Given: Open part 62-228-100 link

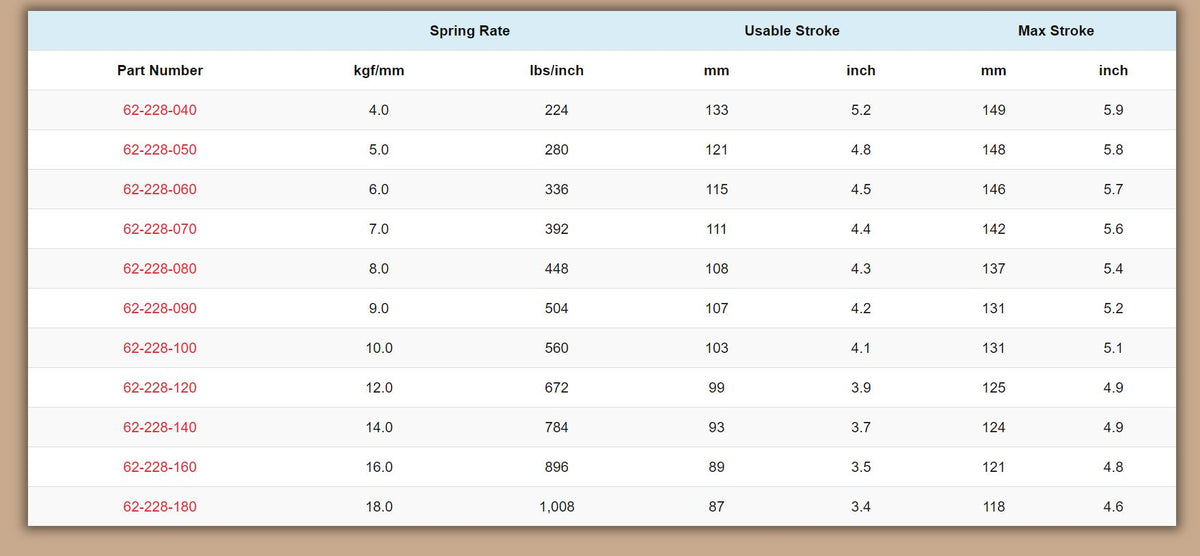Looking at the screenshot, I should tap(160, 348).
